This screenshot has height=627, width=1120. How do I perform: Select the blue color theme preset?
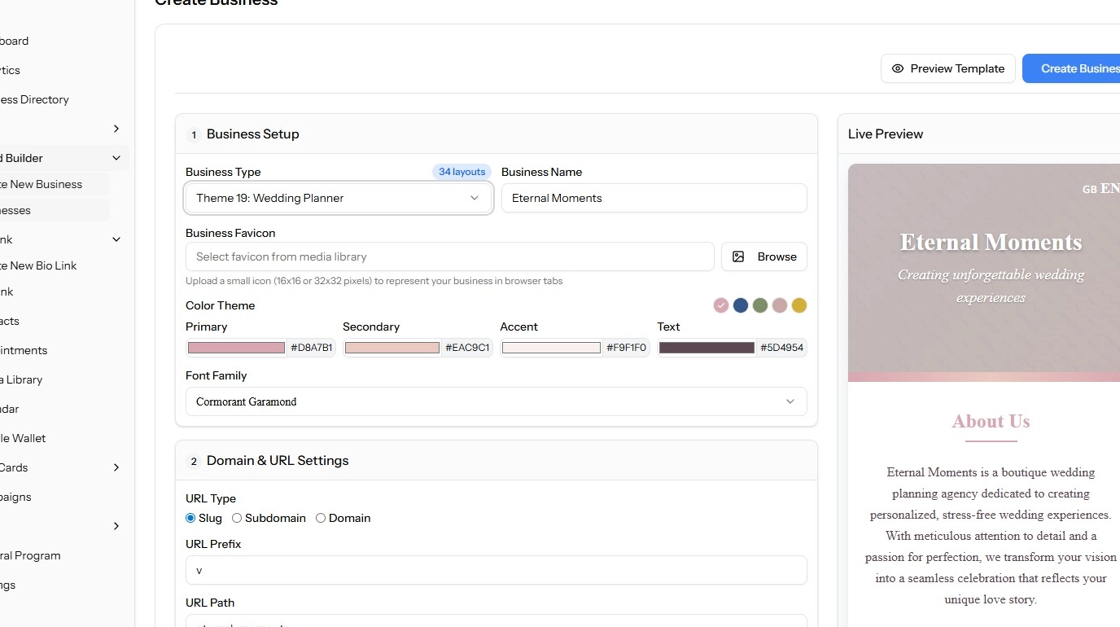tap(741, 306)
